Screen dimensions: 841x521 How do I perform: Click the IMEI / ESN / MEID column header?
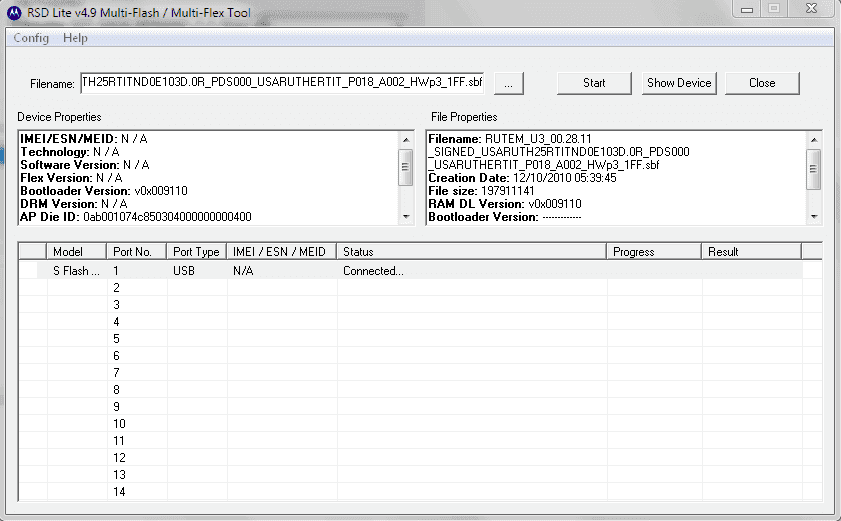(282, 252)
